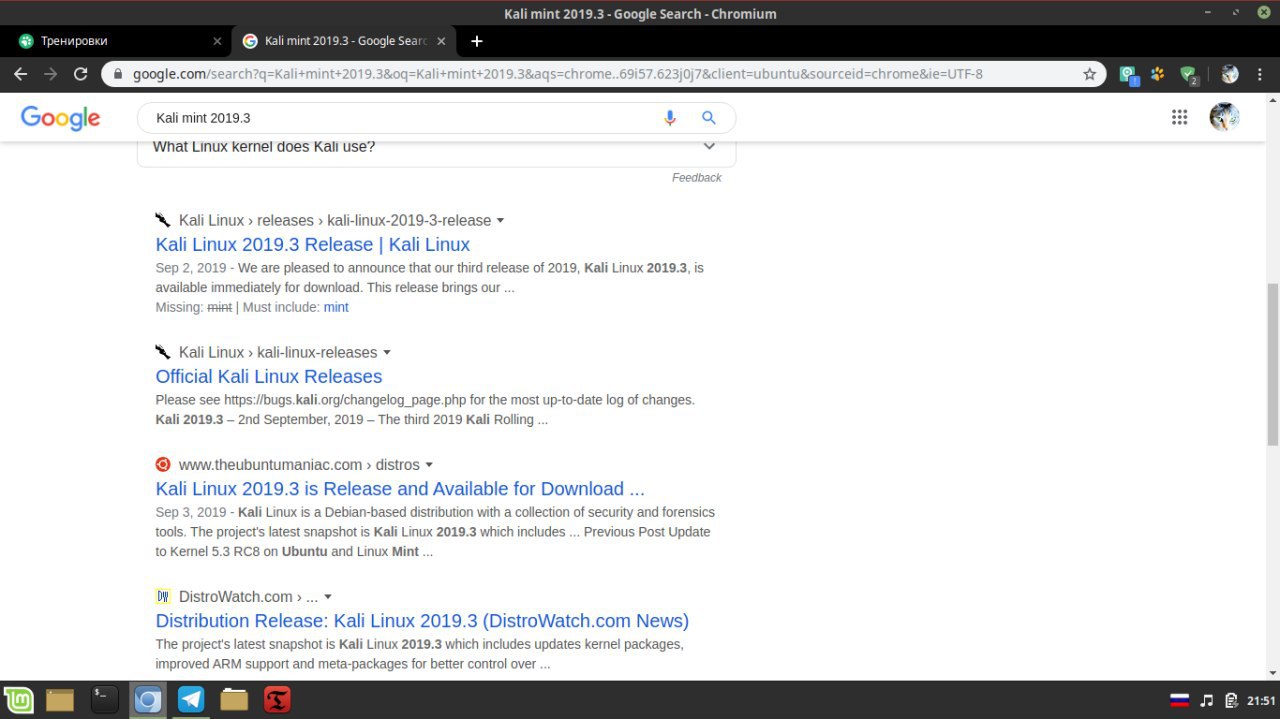The height and width of the screenshot is (719, 1280).
Task: Open the Google apps grid
Action: tap(1180, 117)
